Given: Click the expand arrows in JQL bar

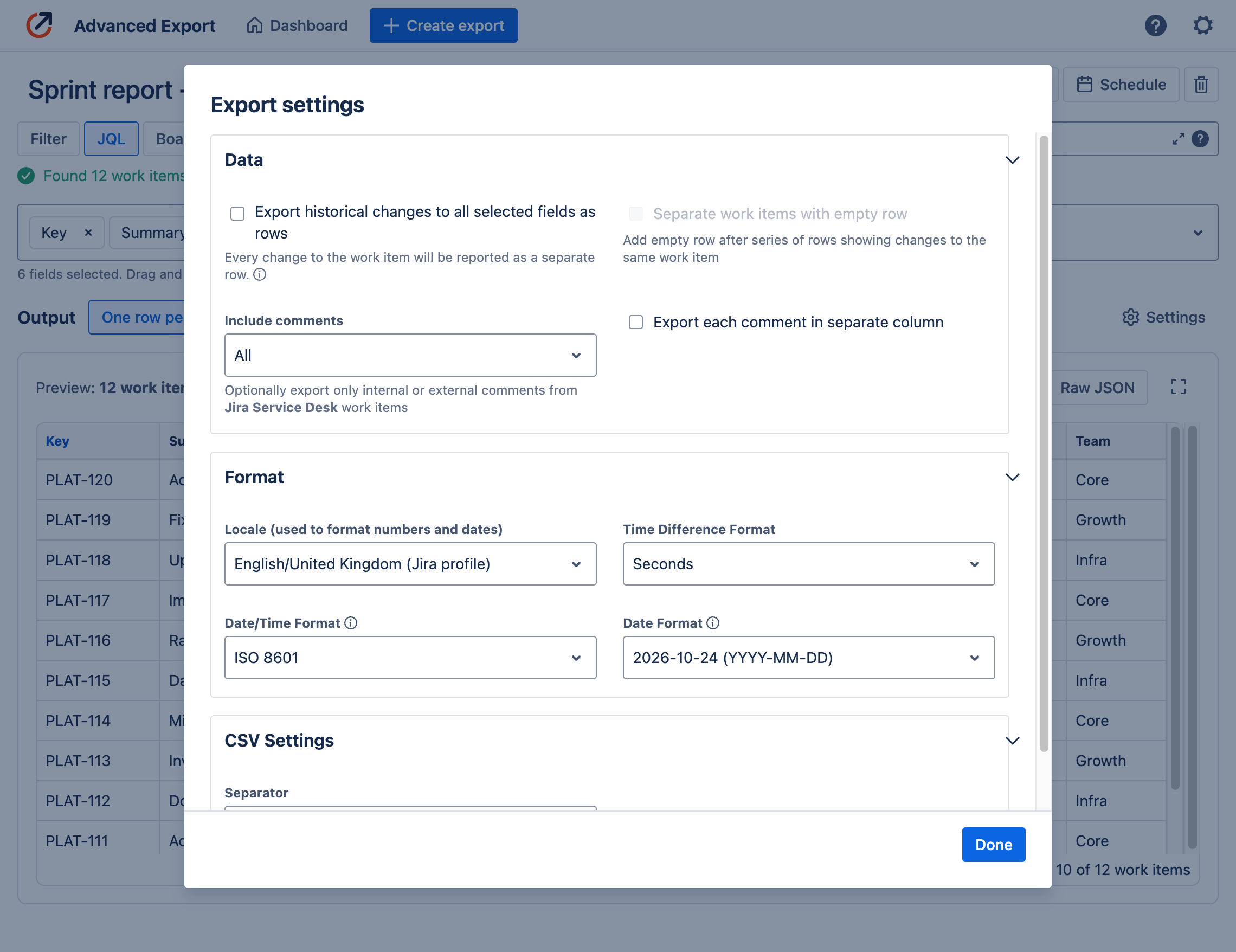Looking at the screenshot, I should [1179, 139].
